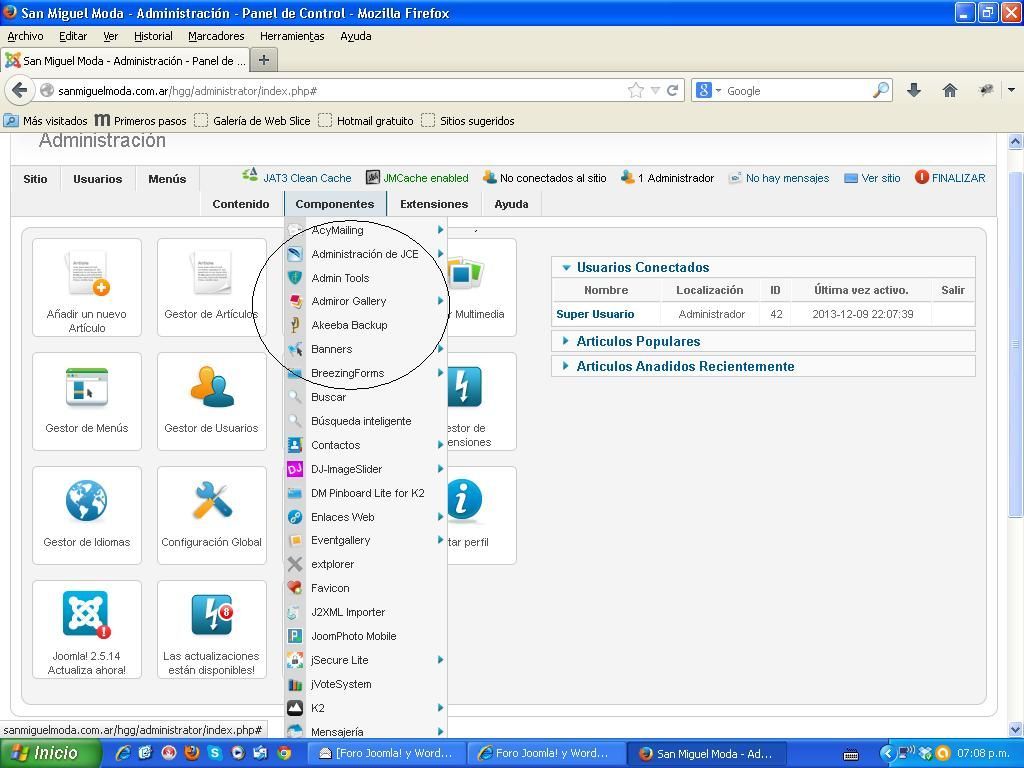1024x768 pixels.
Task: Switch to San Miguel Moda taskbar window
Action: [705, 754]
